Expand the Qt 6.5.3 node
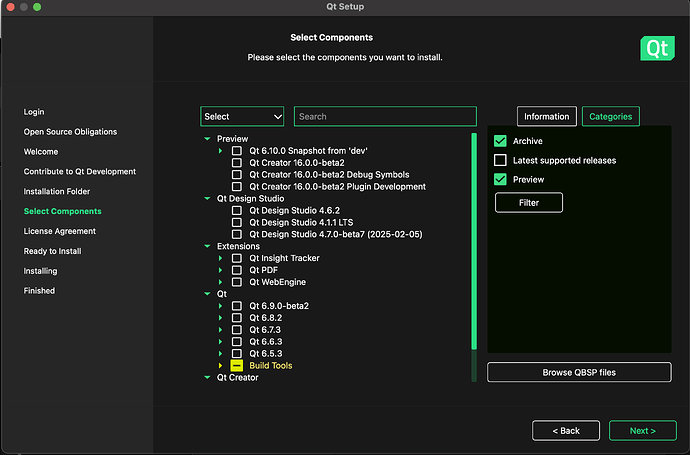The width and height of the screenshot is (690, 455). point(220,353)
